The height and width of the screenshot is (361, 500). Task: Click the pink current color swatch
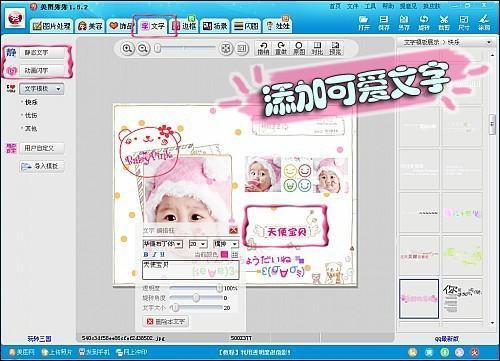point(225,255)
